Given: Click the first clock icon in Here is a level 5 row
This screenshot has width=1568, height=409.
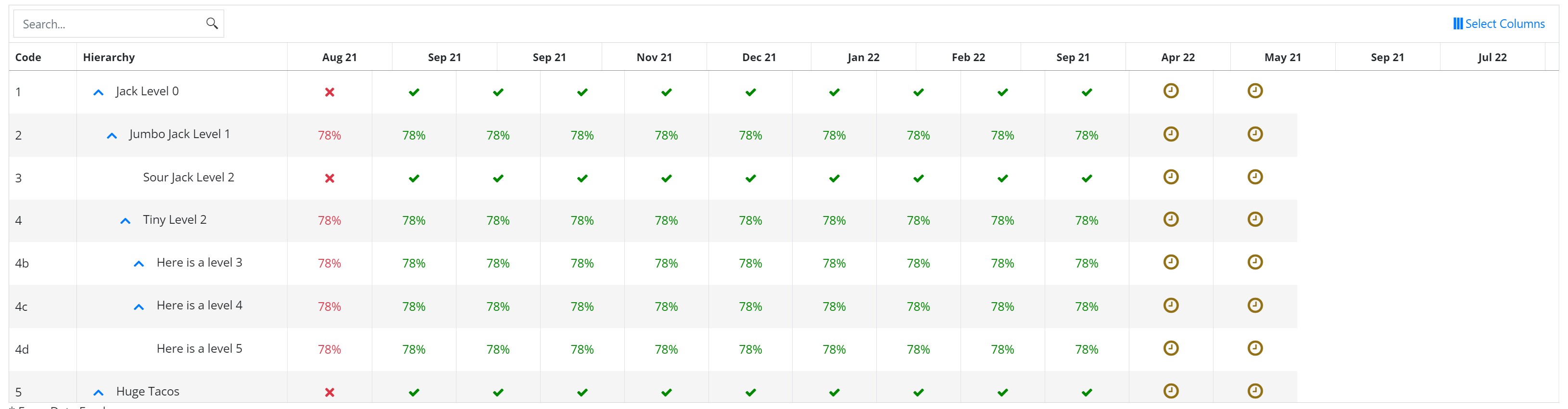Looking at the screenshot, I should 1171,349.
